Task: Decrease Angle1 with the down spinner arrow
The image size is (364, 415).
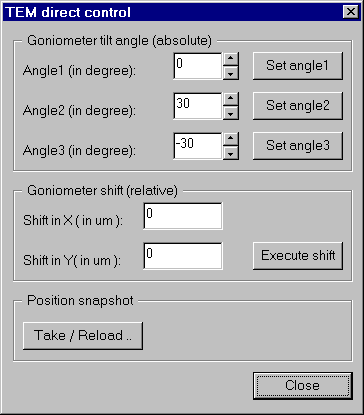Action: coord(231,73)
